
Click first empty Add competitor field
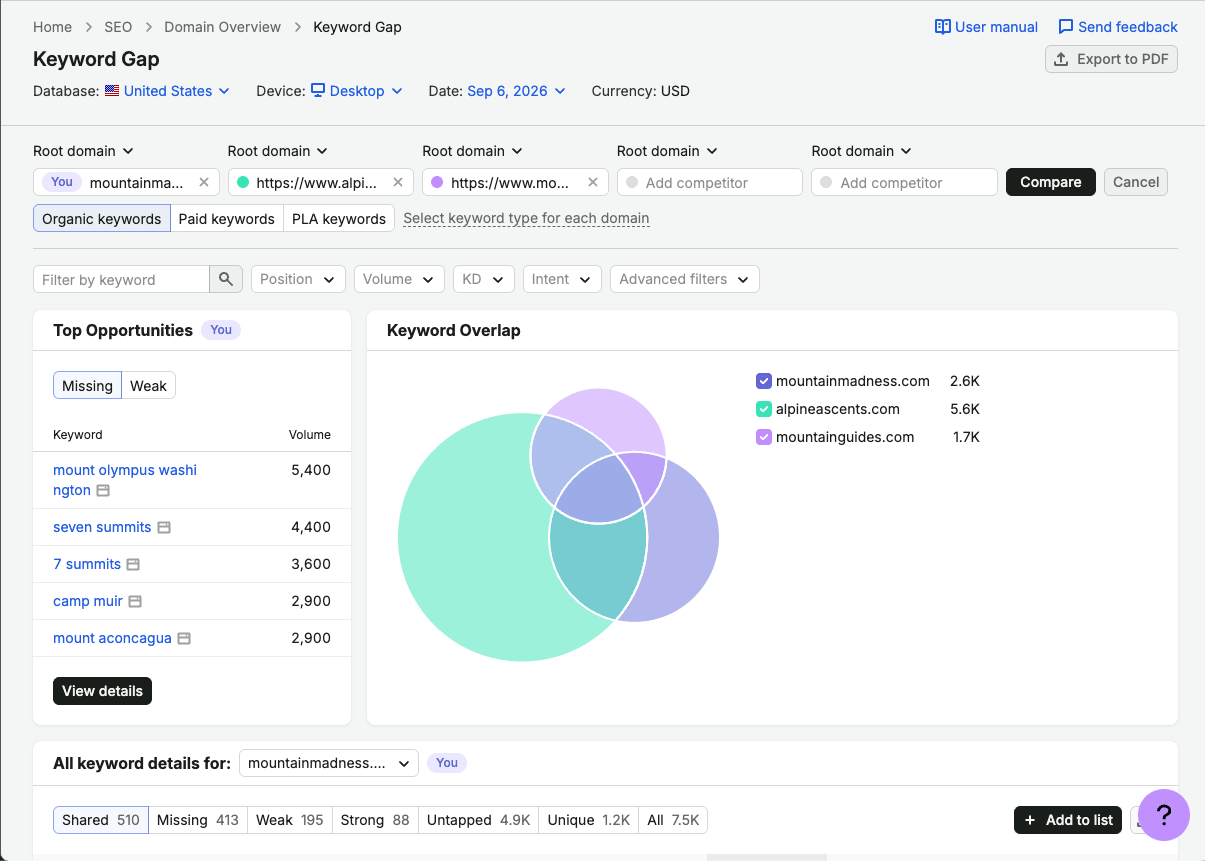click(x=710, y=182)
